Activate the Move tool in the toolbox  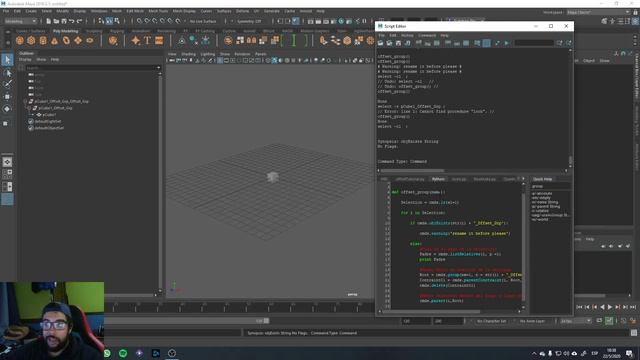7,97
